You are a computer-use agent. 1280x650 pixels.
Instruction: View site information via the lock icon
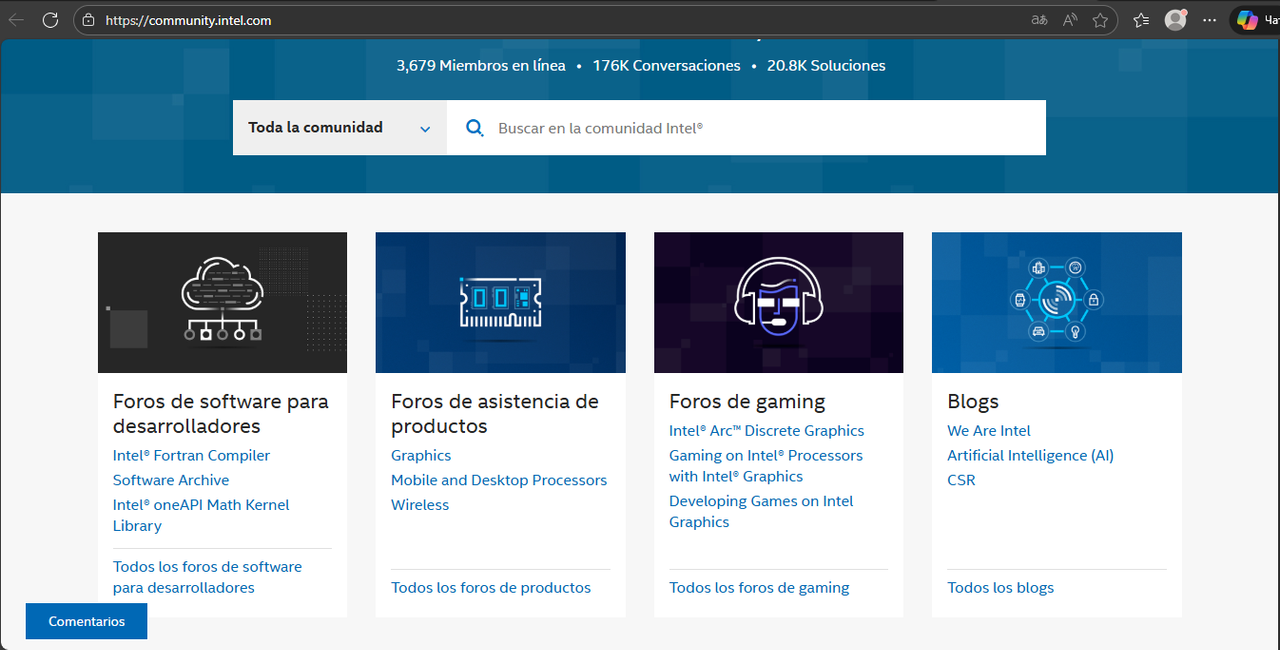88,20
